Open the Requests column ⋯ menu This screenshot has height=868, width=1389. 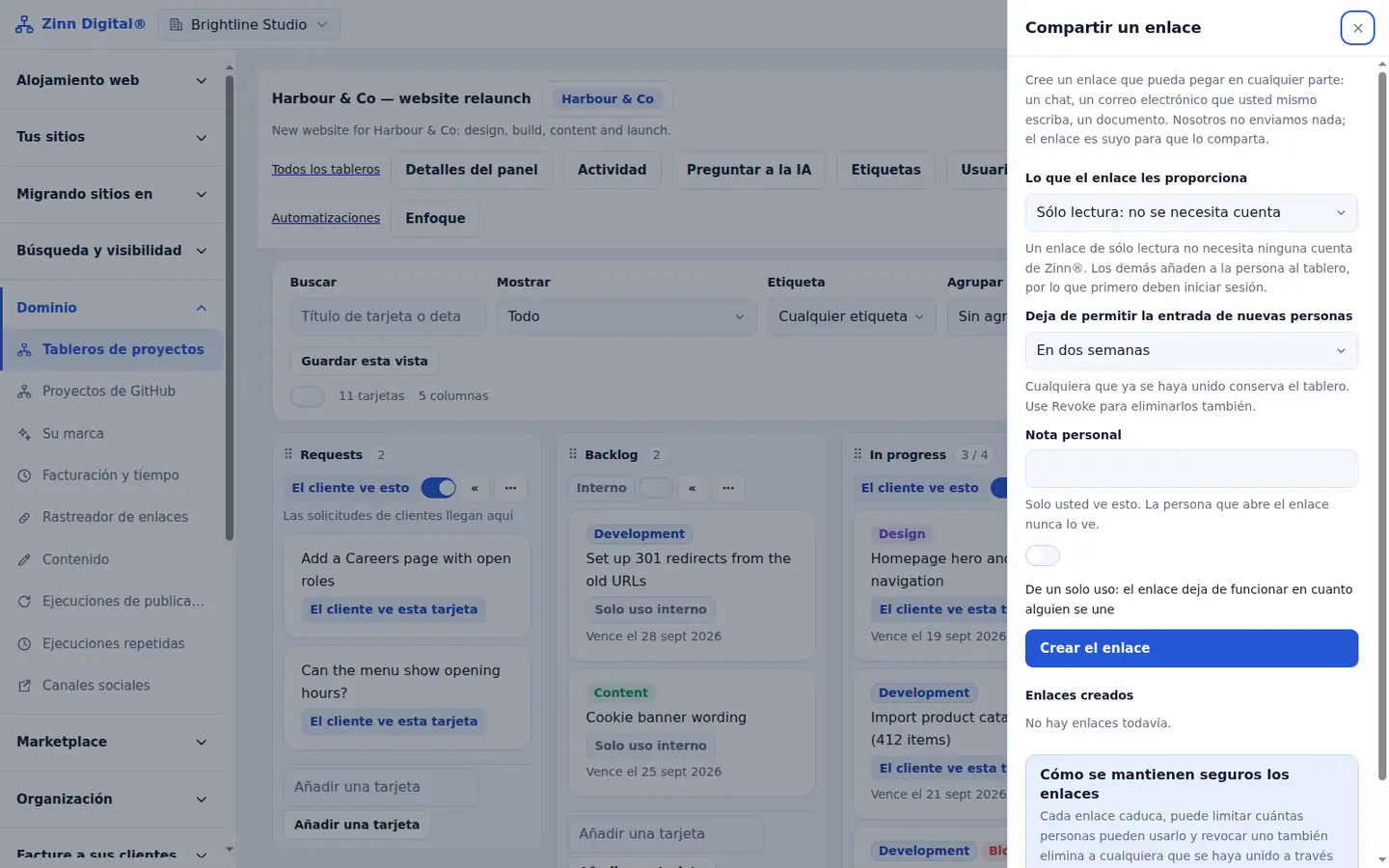click(x=510, y=488)
